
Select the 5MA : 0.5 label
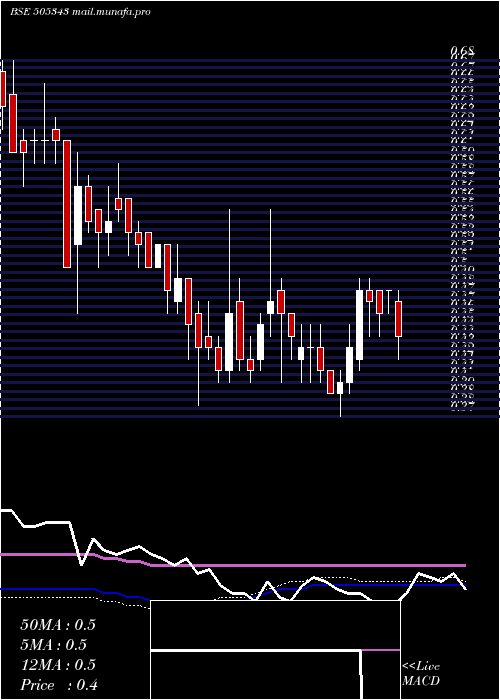coord(54,645)
